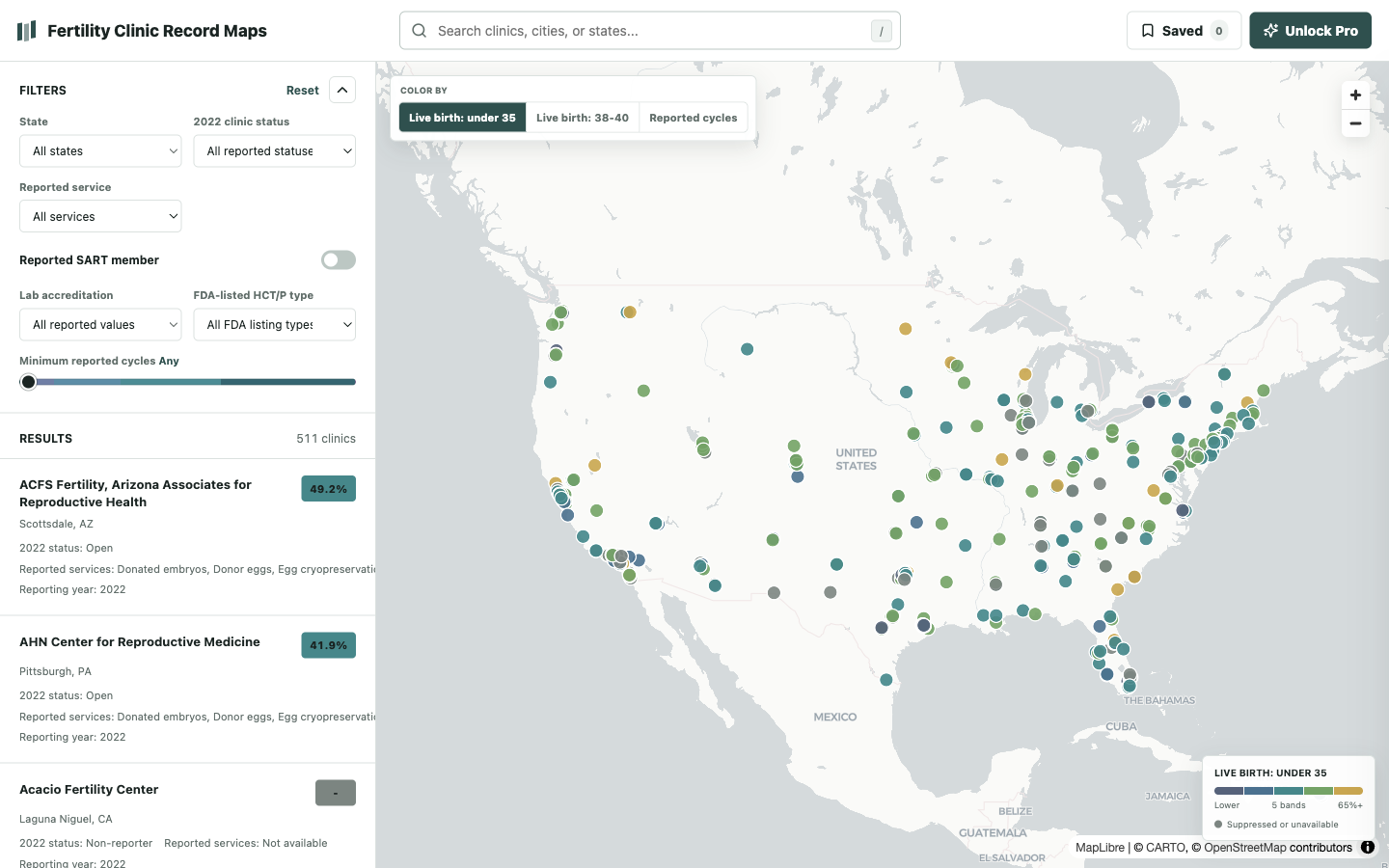The width and height of the screenshot is (1389, 868).
Task: Collapse the Filters panel chevron
Action: 342,90
